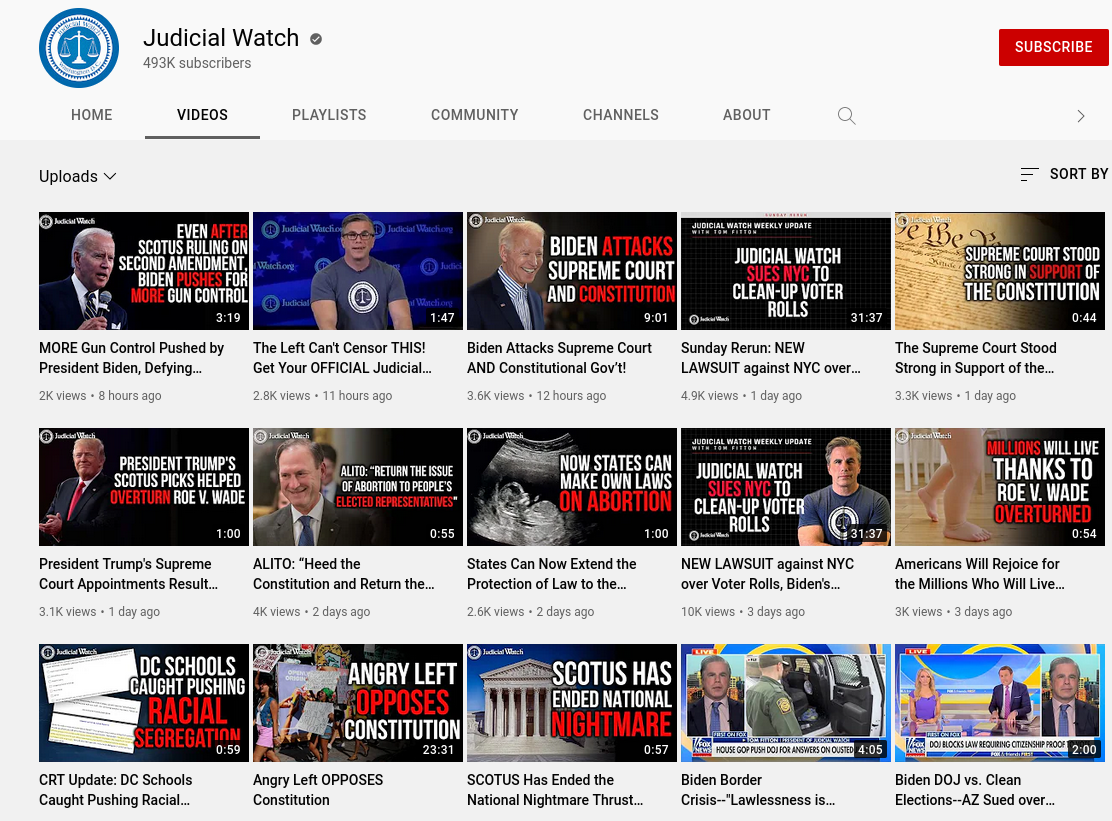1112x821 pixels.
Task: Click 'NEW LAWSUIT against NYC over Voter Rolls' title
Action: coord(767,574)
